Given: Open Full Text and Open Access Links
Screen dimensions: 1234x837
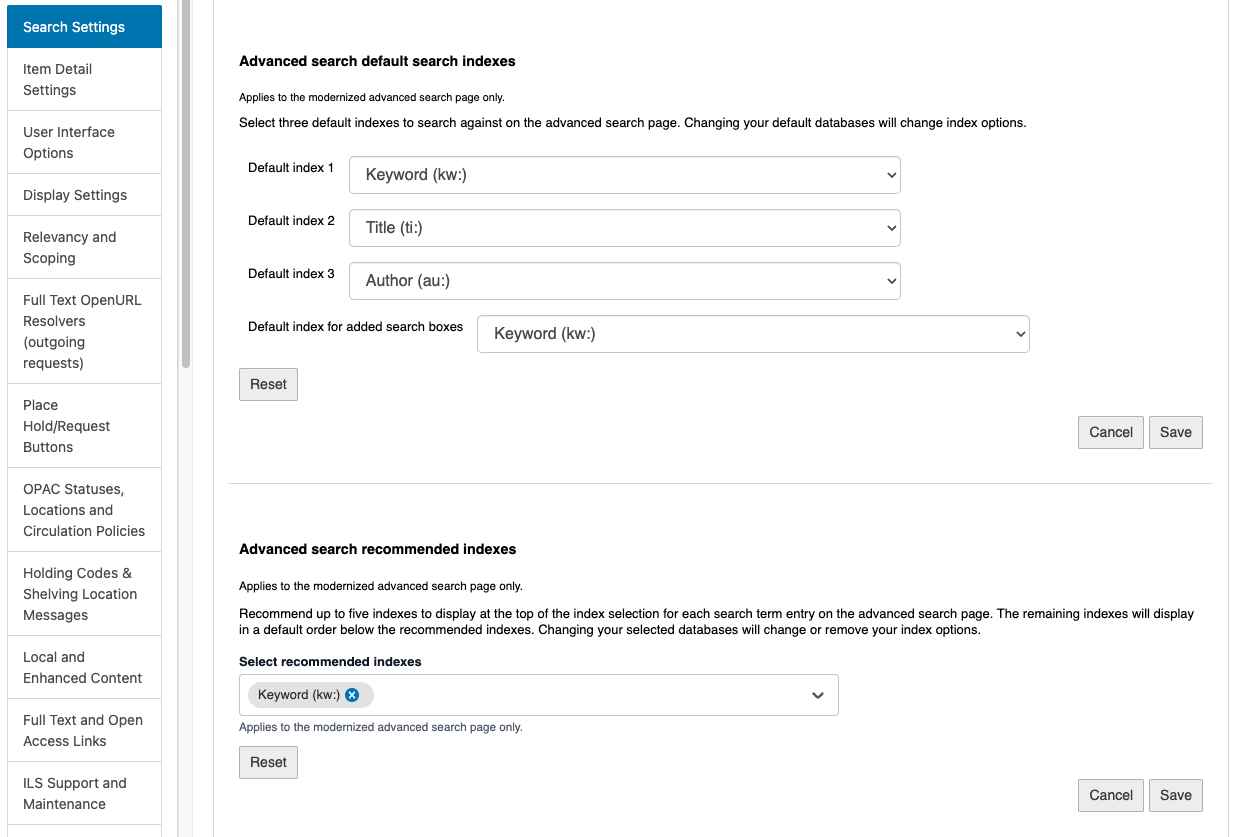Looking at the screenshot, I should click(84, 730).
